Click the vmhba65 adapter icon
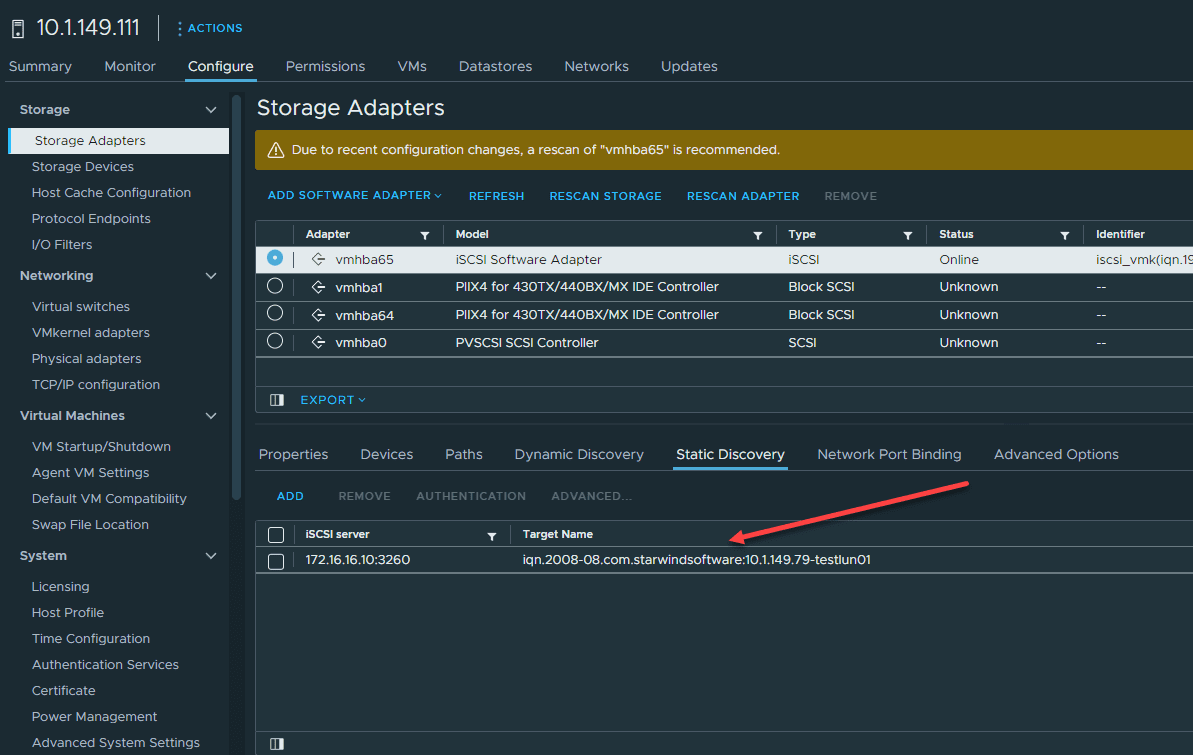Viewport: 1193px width, 755px height. [x=318, y=259]
